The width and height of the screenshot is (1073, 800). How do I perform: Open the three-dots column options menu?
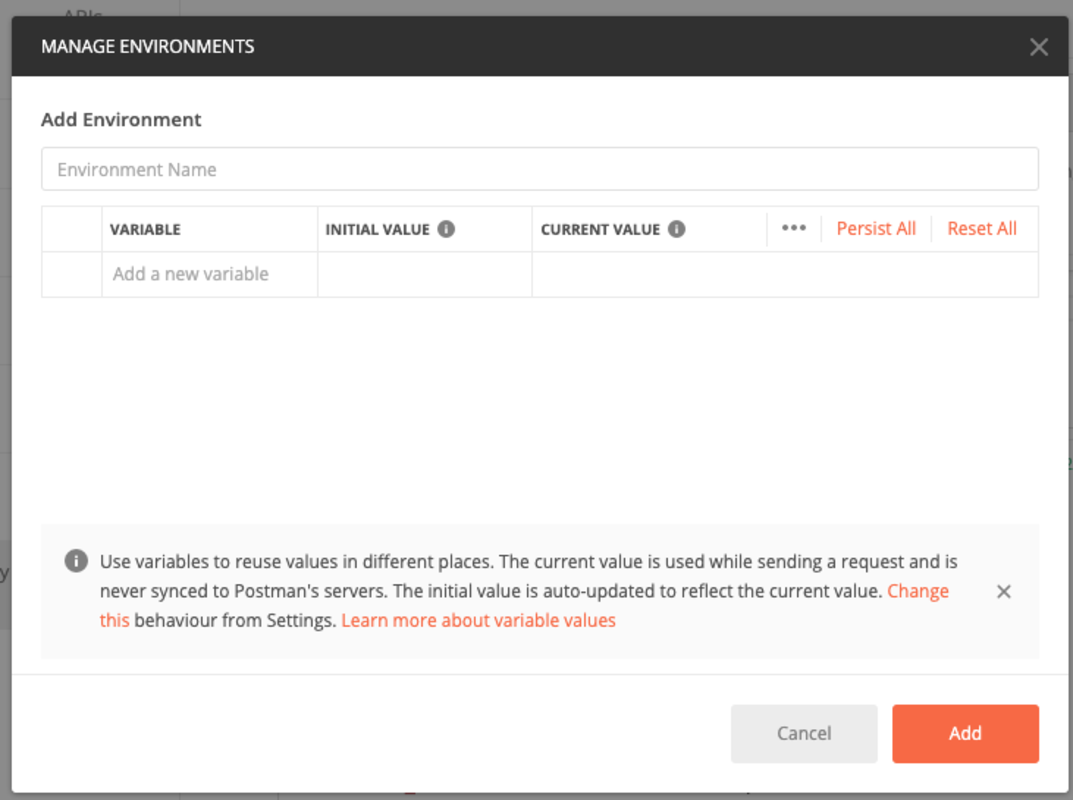coord(794,229)
